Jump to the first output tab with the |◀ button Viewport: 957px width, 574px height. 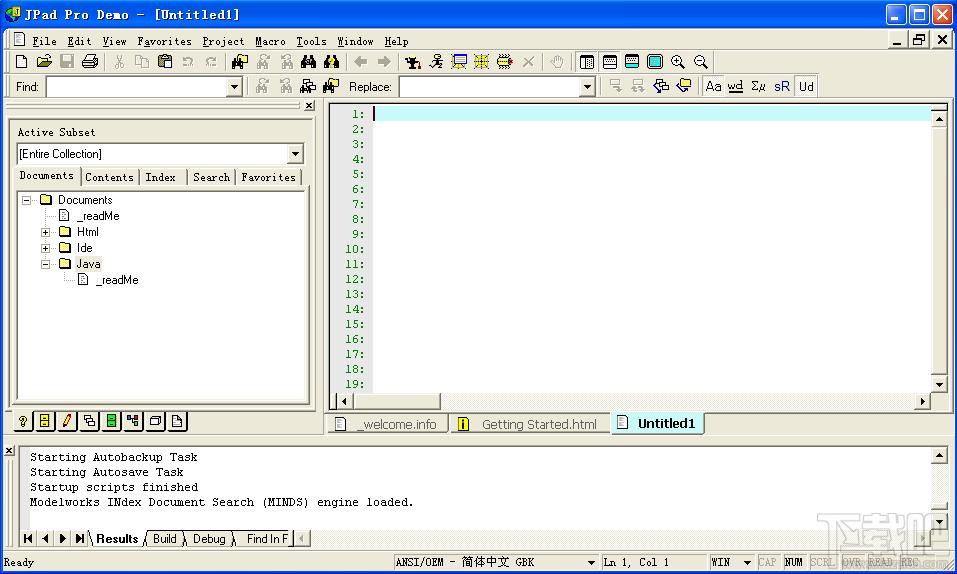coord(28,539)
